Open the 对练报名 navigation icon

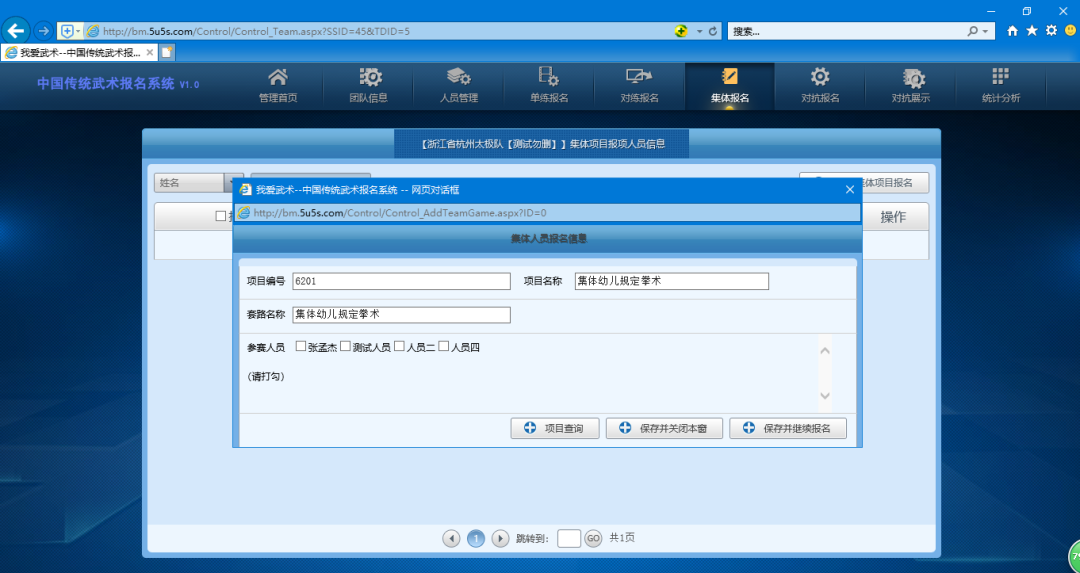click(x=639, y=78)
